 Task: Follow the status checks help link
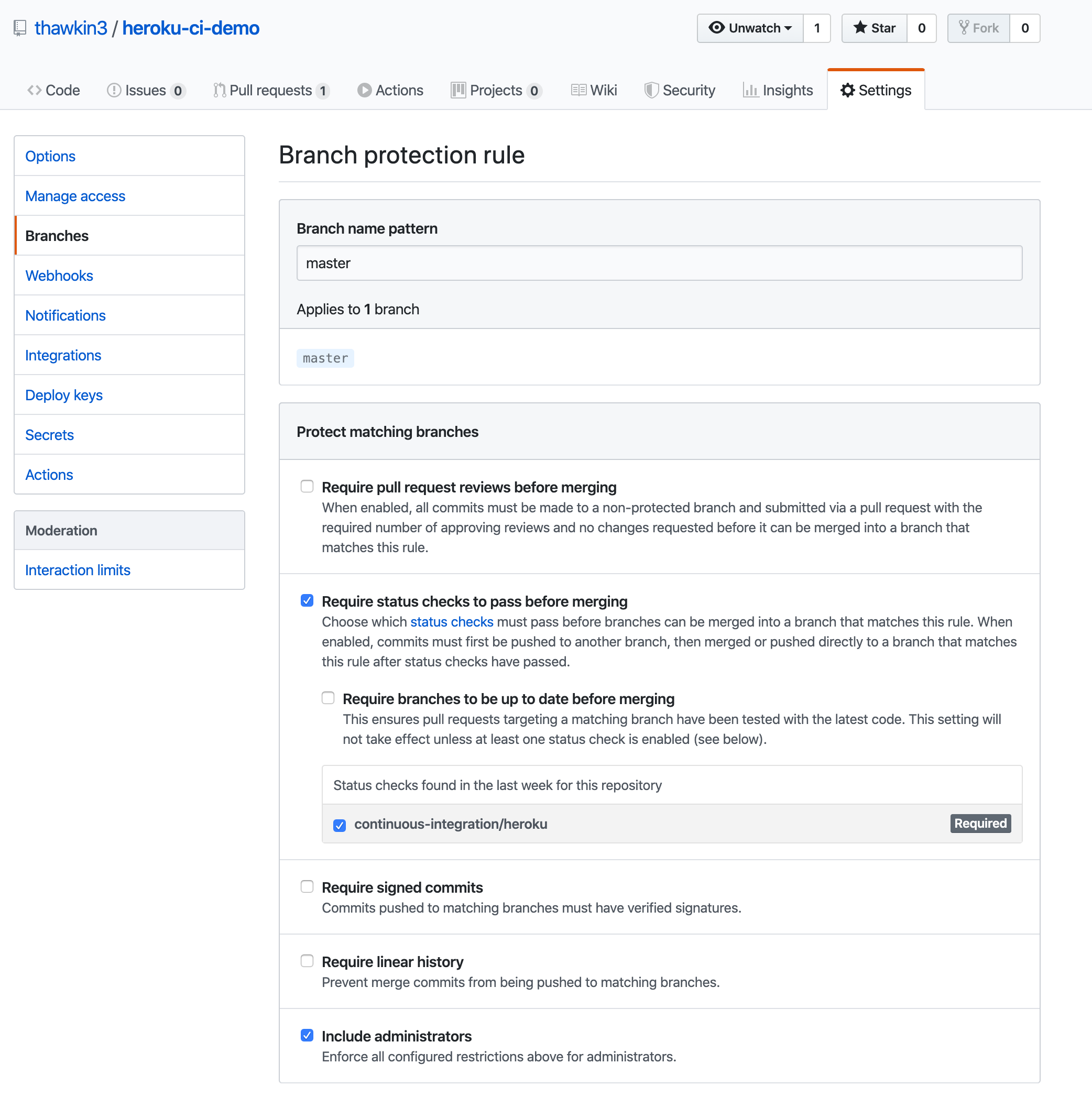(452, 622)
